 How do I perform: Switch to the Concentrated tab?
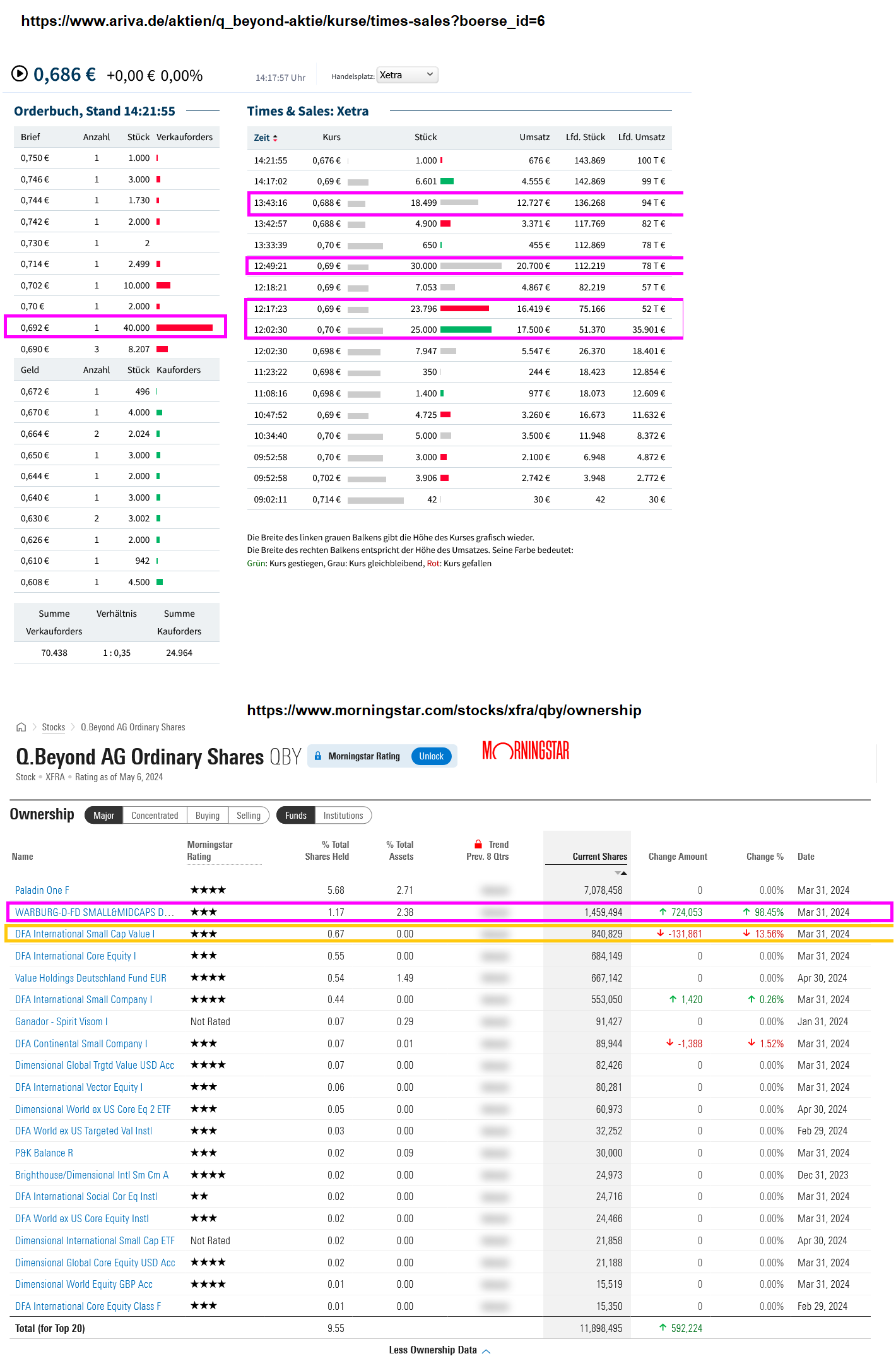point(155,816)
